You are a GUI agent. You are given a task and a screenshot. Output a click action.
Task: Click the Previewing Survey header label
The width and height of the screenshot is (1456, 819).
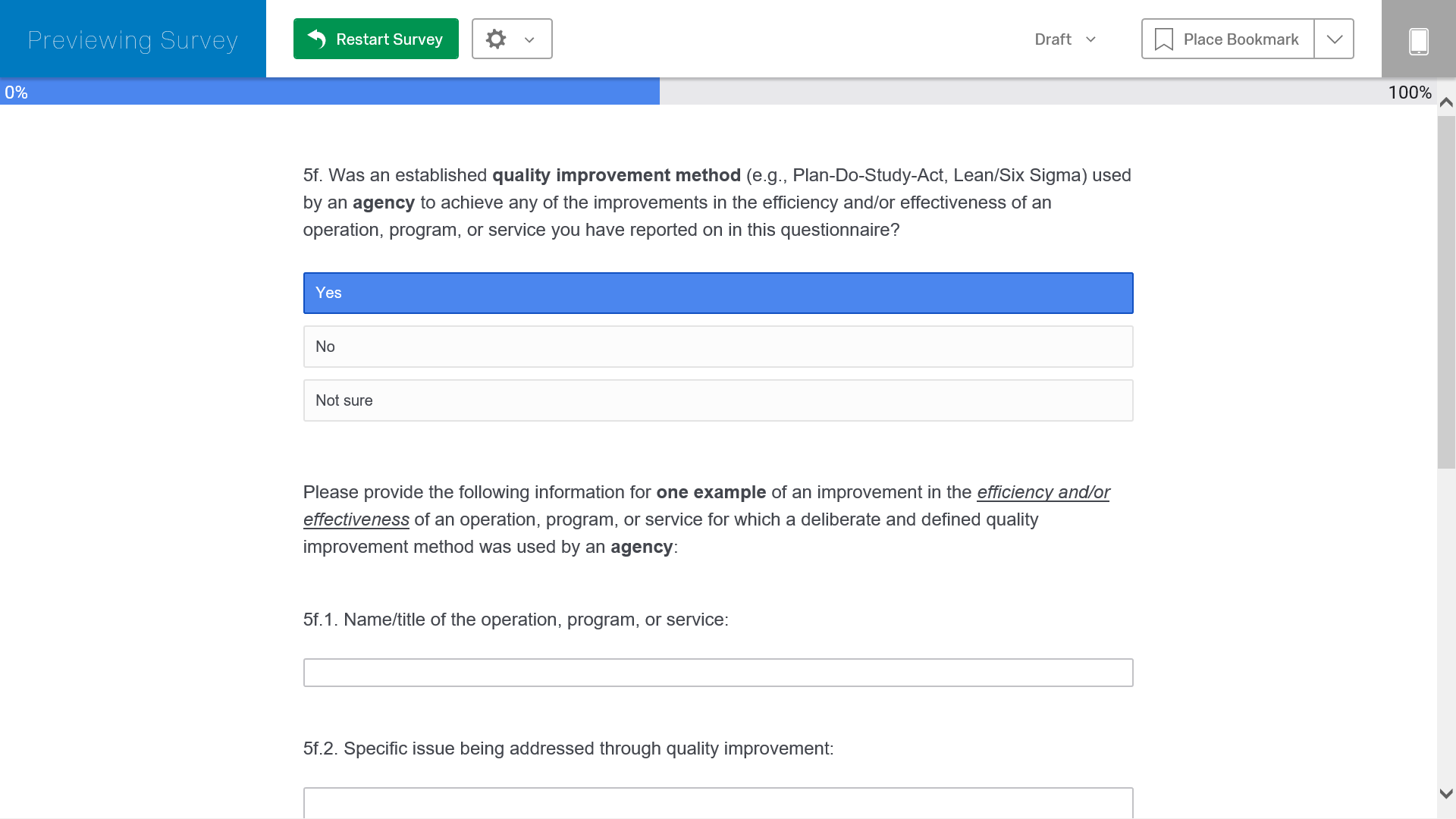tap(133, 39)
